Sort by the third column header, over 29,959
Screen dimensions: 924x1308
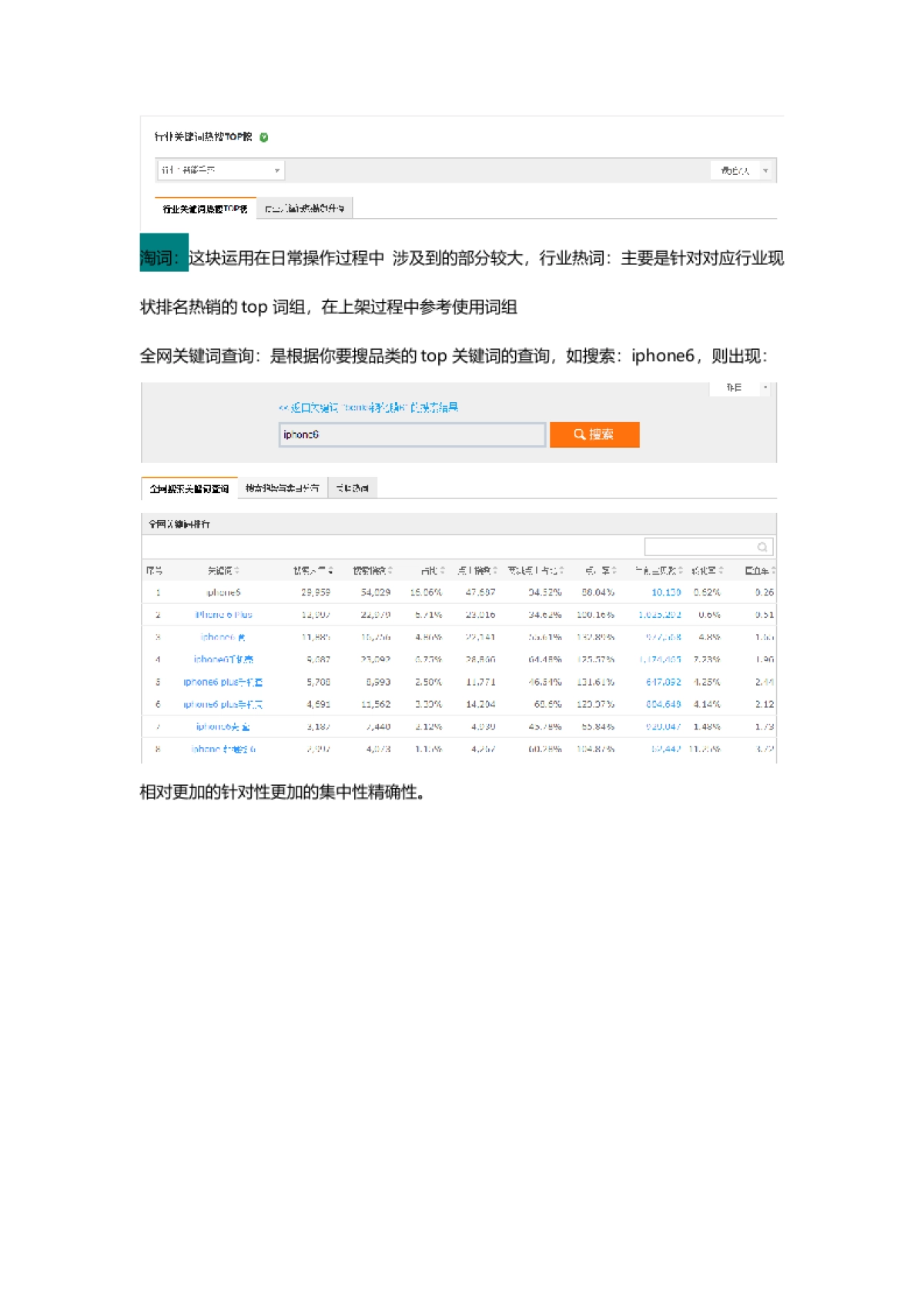[x=313, y=571]
